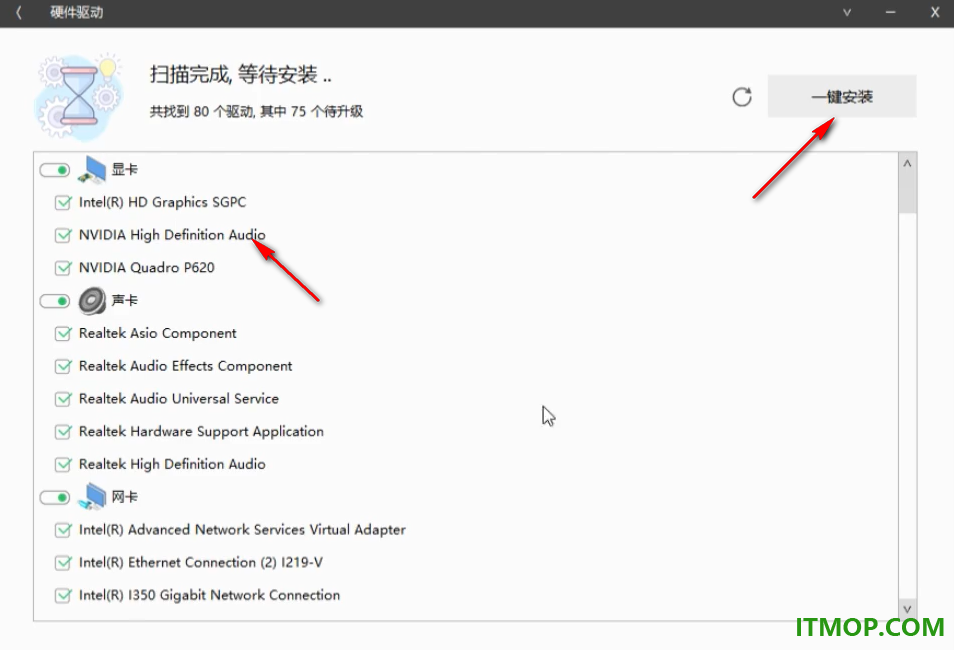The height and width of the screenshot is (650, 954).
Task: Click the scroll up arrow of driver list
Action: (907, 164)
